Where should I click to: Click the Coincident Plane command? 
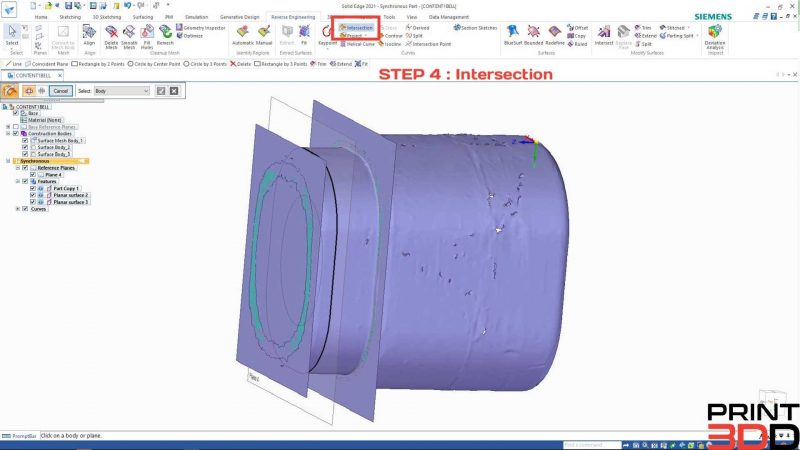coord(46,64)
